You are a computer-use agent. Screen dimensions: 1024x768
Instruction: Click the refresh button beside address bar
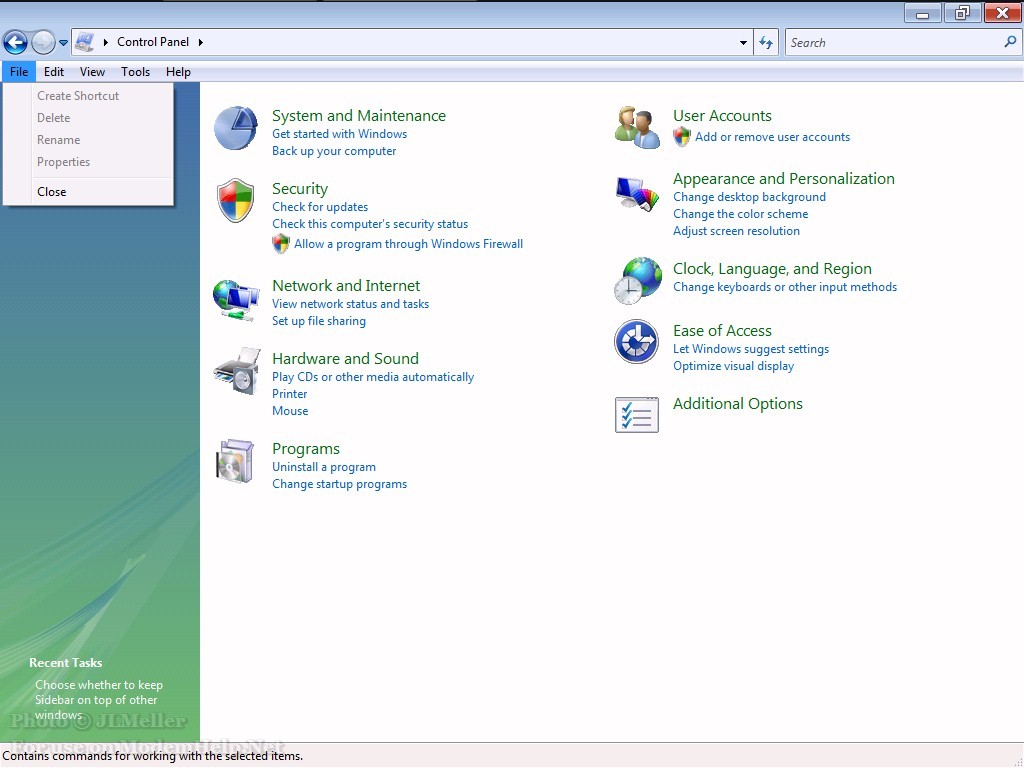pos(766,42)
